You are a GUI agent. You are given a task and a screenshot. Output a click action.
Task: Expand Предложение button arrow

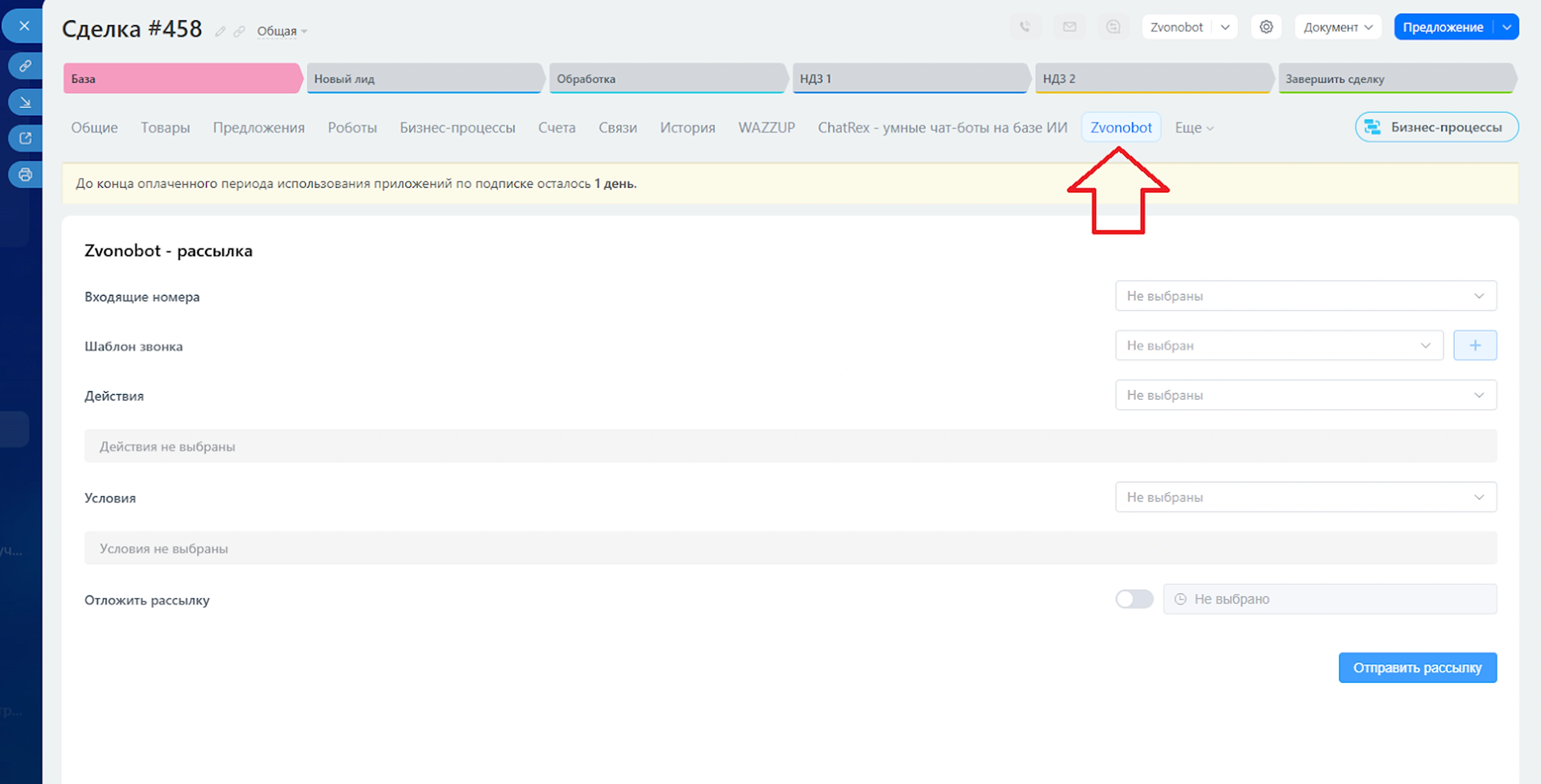click(1506, 27)
